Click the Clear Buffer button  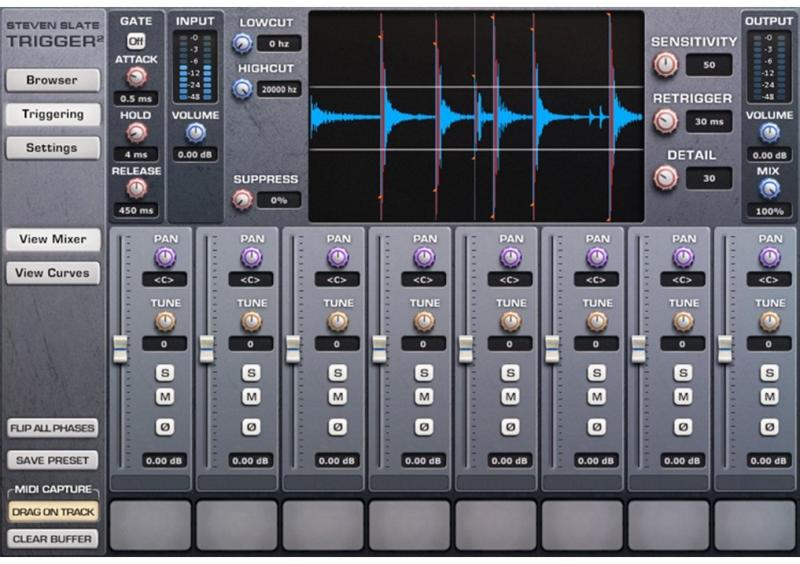pyautogui.click(x=53, y=539)
